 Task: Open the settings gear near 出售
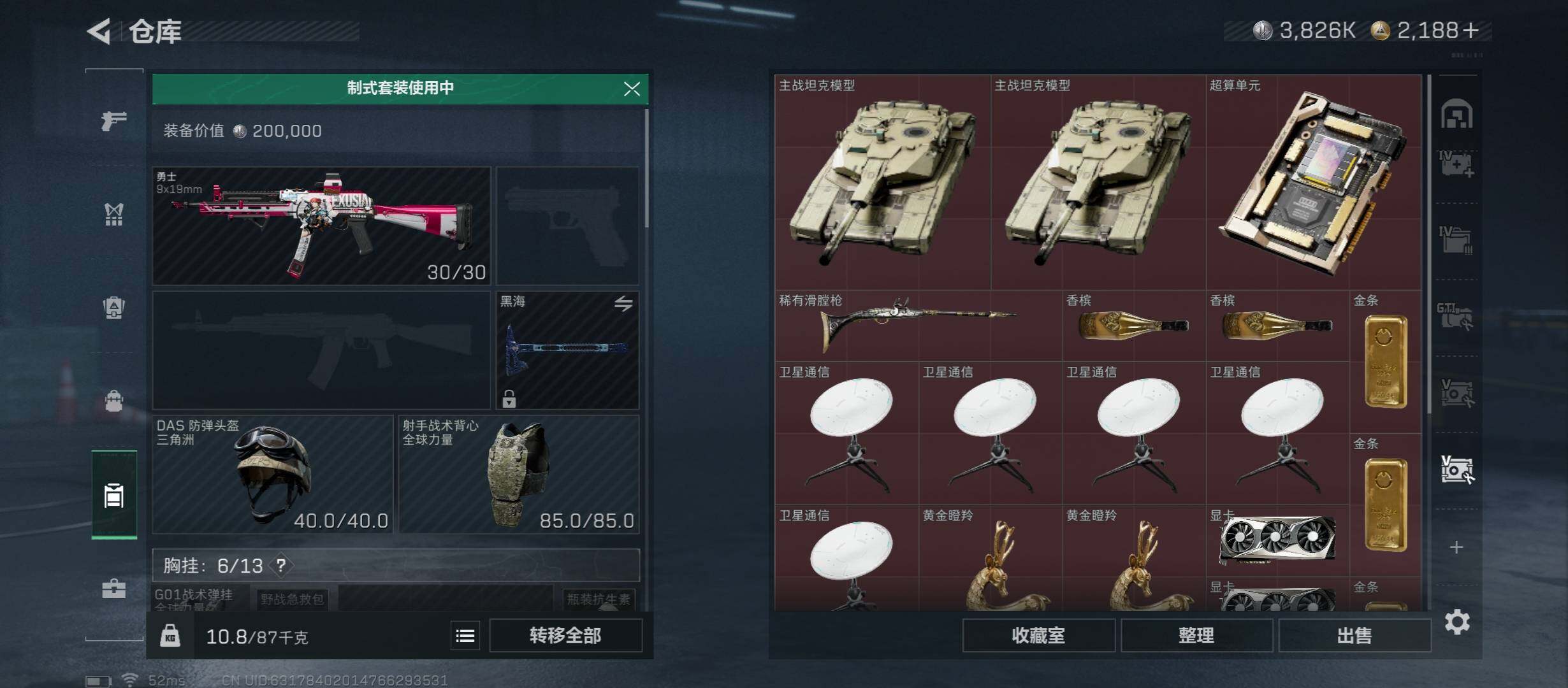click(1457, 622)
